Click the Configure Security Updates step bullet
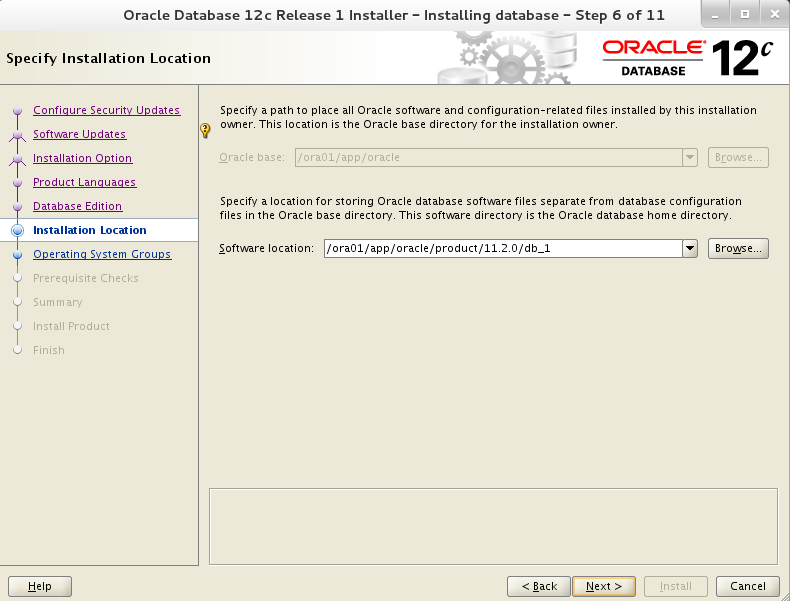Viewport: 790px width, 601px height. 17,111
